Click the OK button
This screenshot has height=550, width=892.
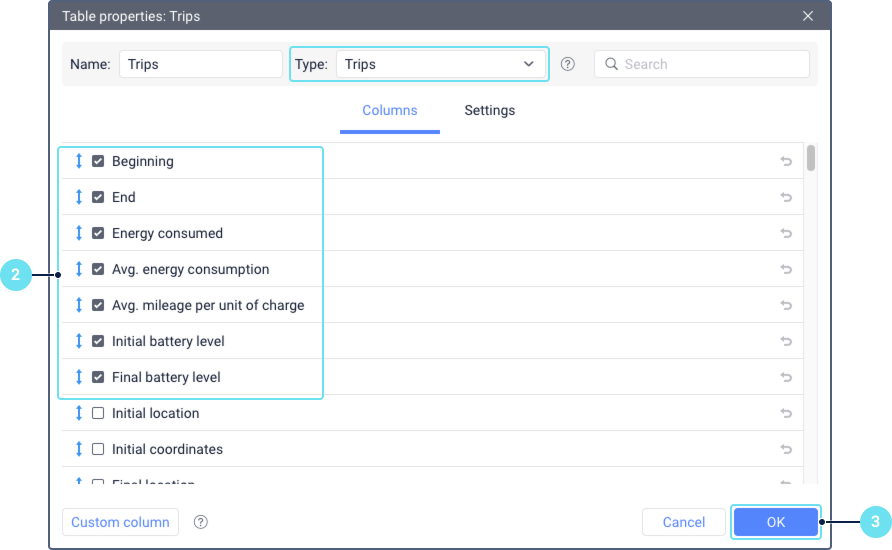coord(775,522)
